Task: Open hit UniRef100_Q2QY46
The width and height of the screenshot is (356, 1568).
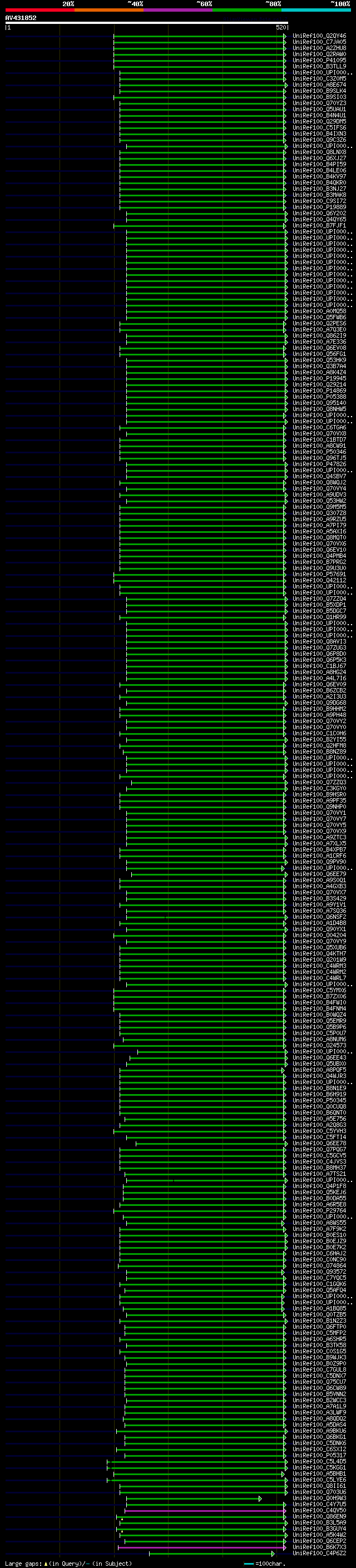Action: (319, 36)
